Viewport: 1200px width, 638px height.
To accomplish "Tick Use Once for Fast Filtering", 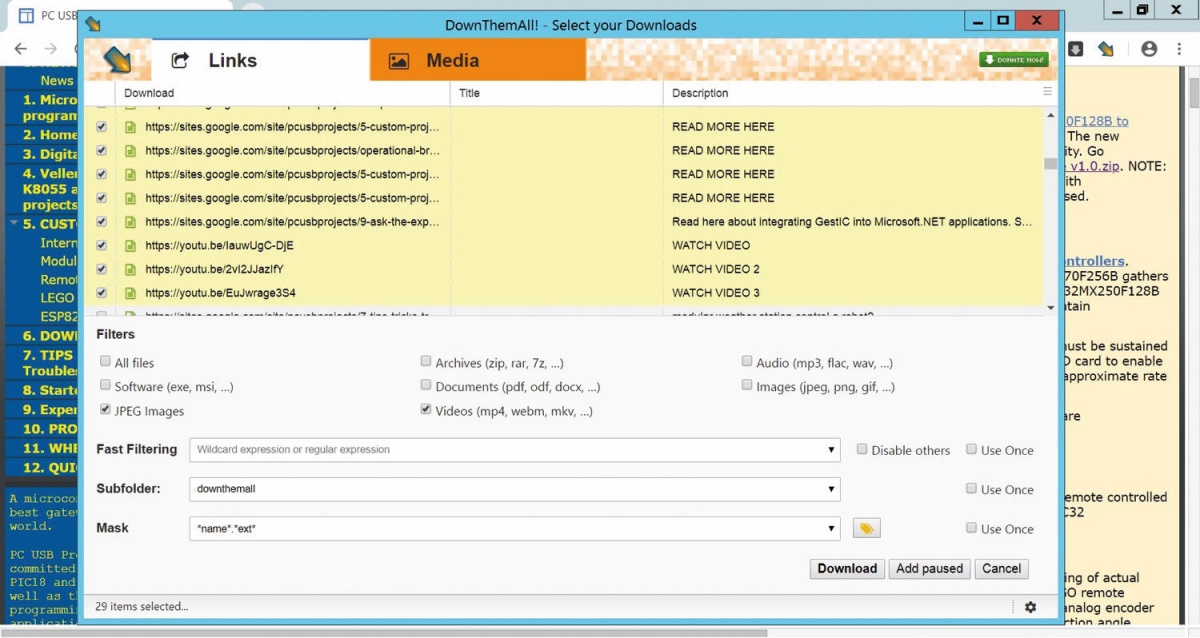I will click(971, 449).
